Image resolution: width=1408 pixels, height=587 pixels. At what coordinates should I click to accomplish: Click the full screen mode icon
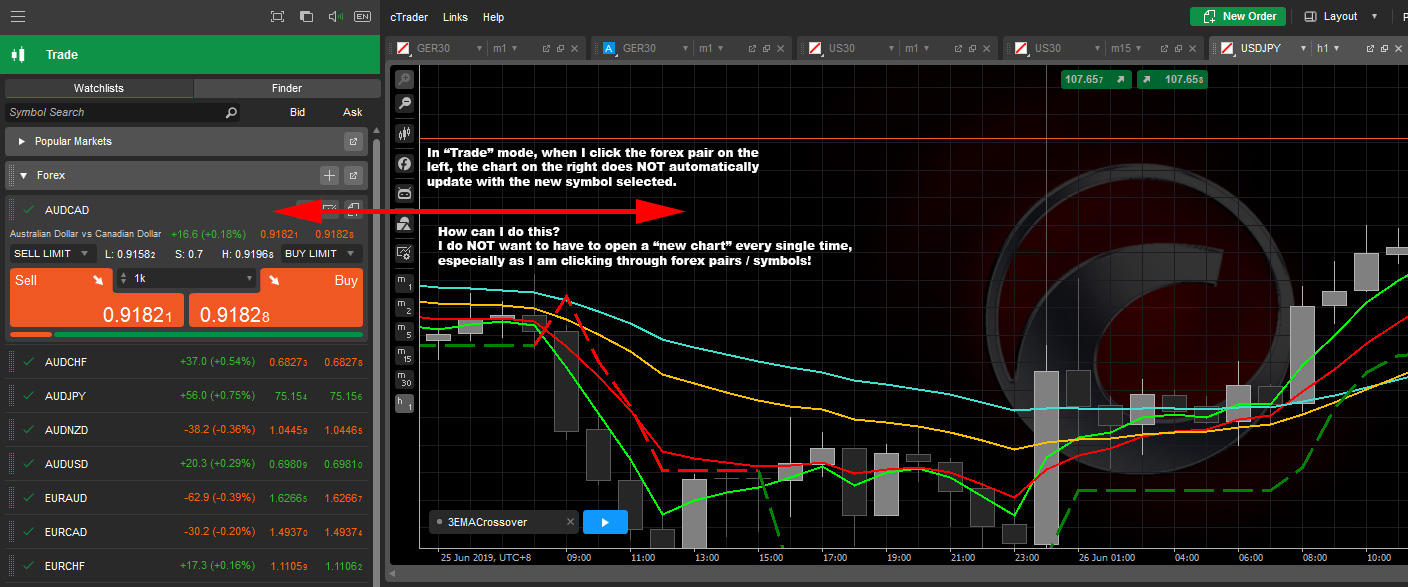278,17
